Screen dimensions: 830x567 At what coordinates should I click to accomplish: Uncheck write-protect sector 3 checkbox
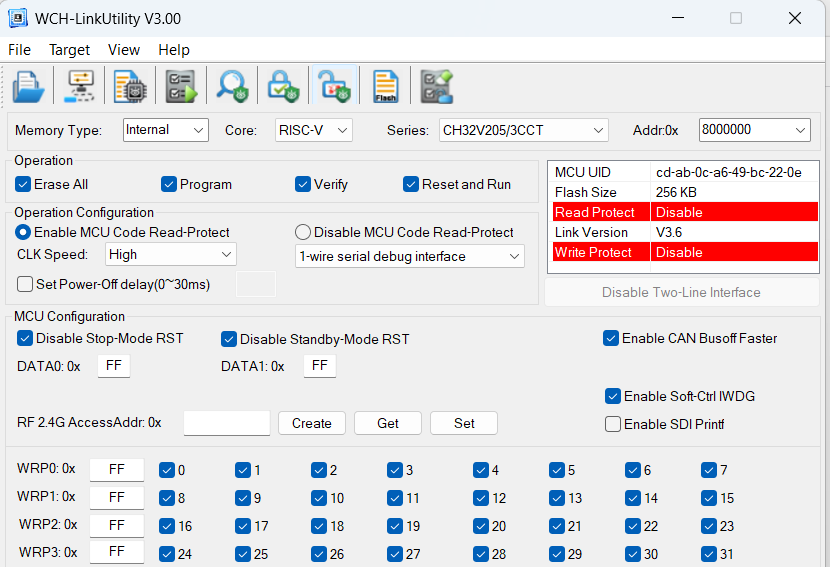394,470
